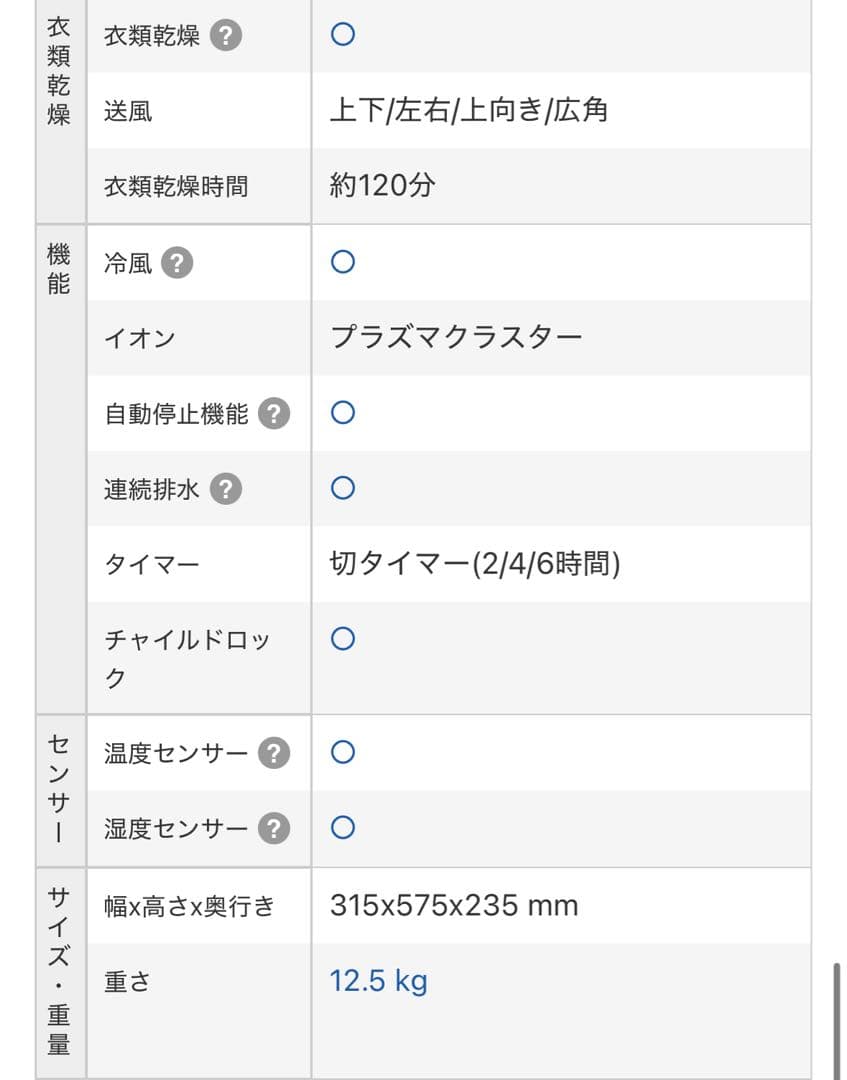Select the 冷風 availability circle

tap(342, 261)
